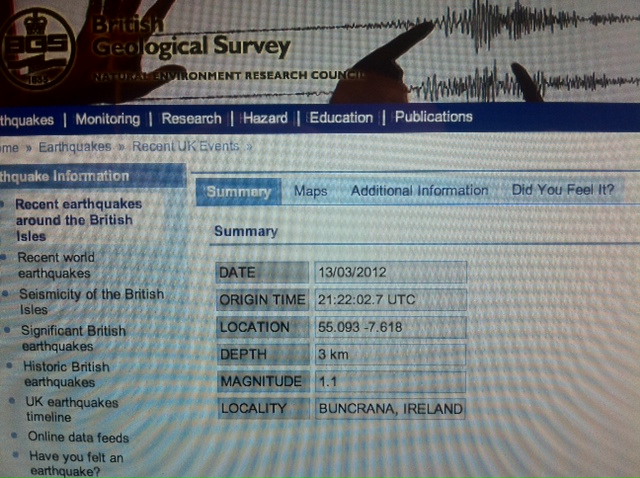640x478 pixels.
Task: Click Natural Environment Research Council text
Action: [x=229, y=76]
